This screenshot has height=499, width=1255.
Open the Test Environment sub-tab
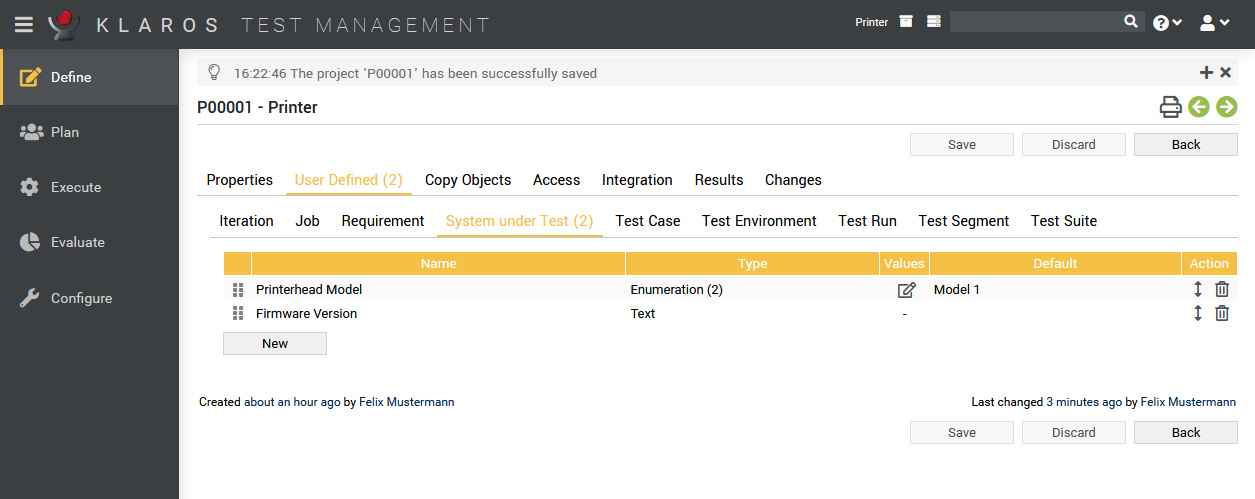(759, 221)
